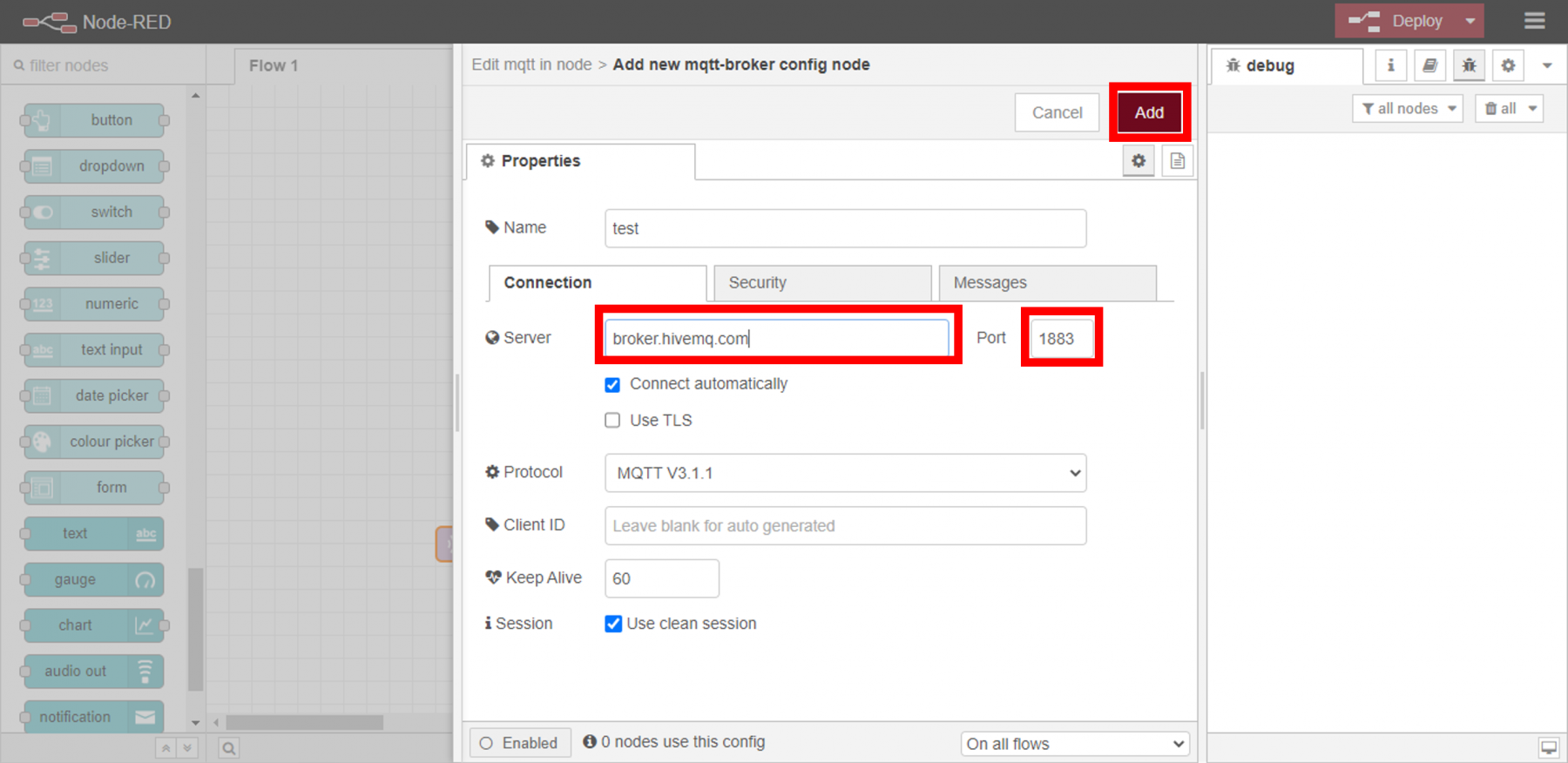1568x763 pixels.
Task: Switch to the Messages tab
Action: click(x=1046, y=283)
